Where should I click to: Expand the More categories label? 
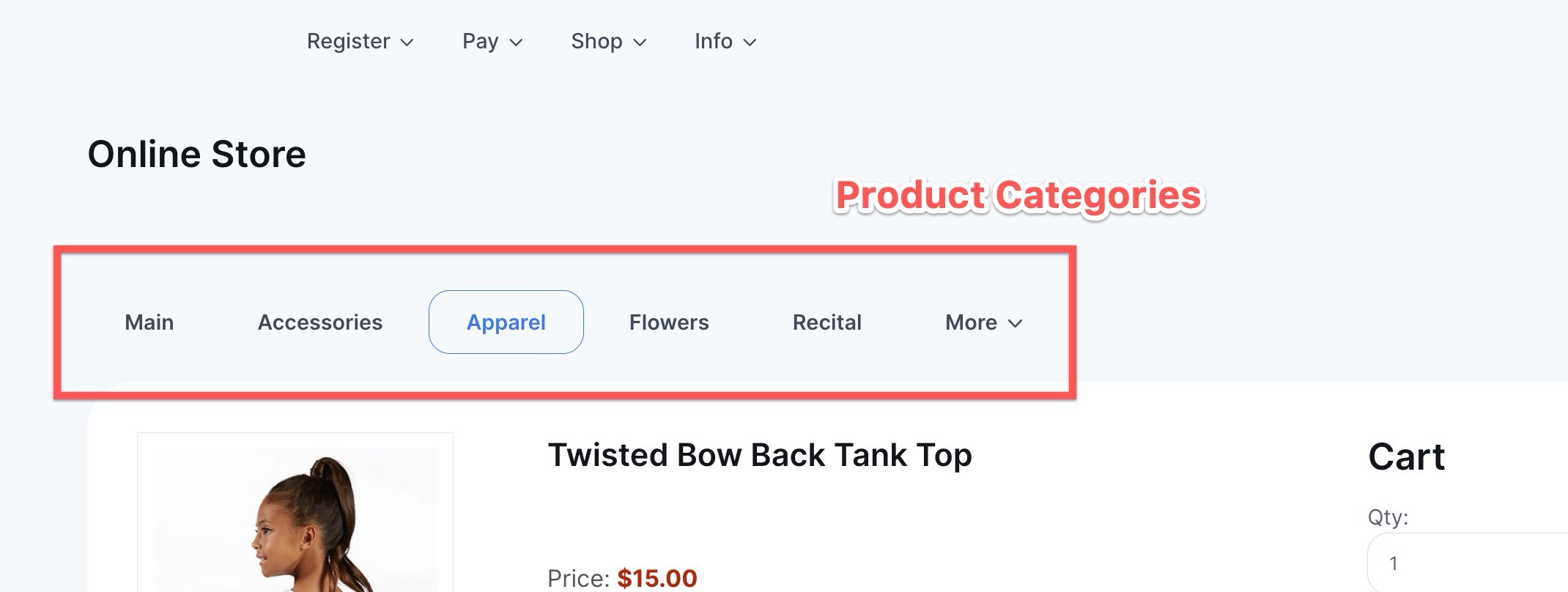[971, 322]
